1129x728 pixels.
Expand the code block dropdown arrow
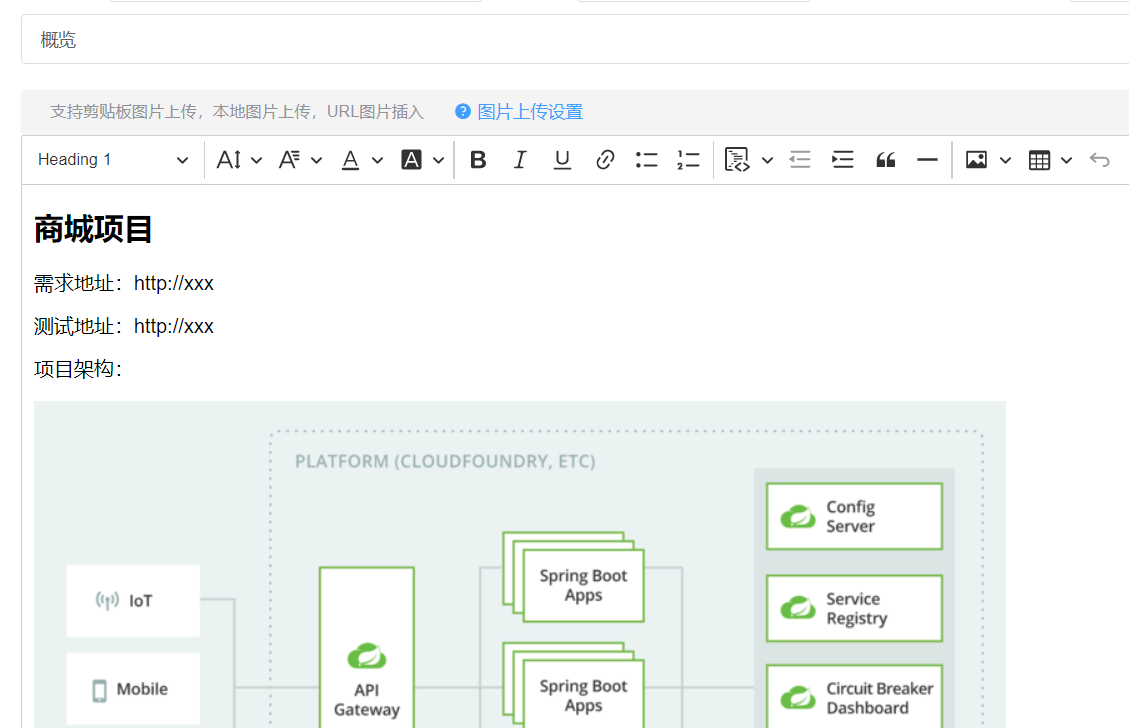(x=768, y=161)
